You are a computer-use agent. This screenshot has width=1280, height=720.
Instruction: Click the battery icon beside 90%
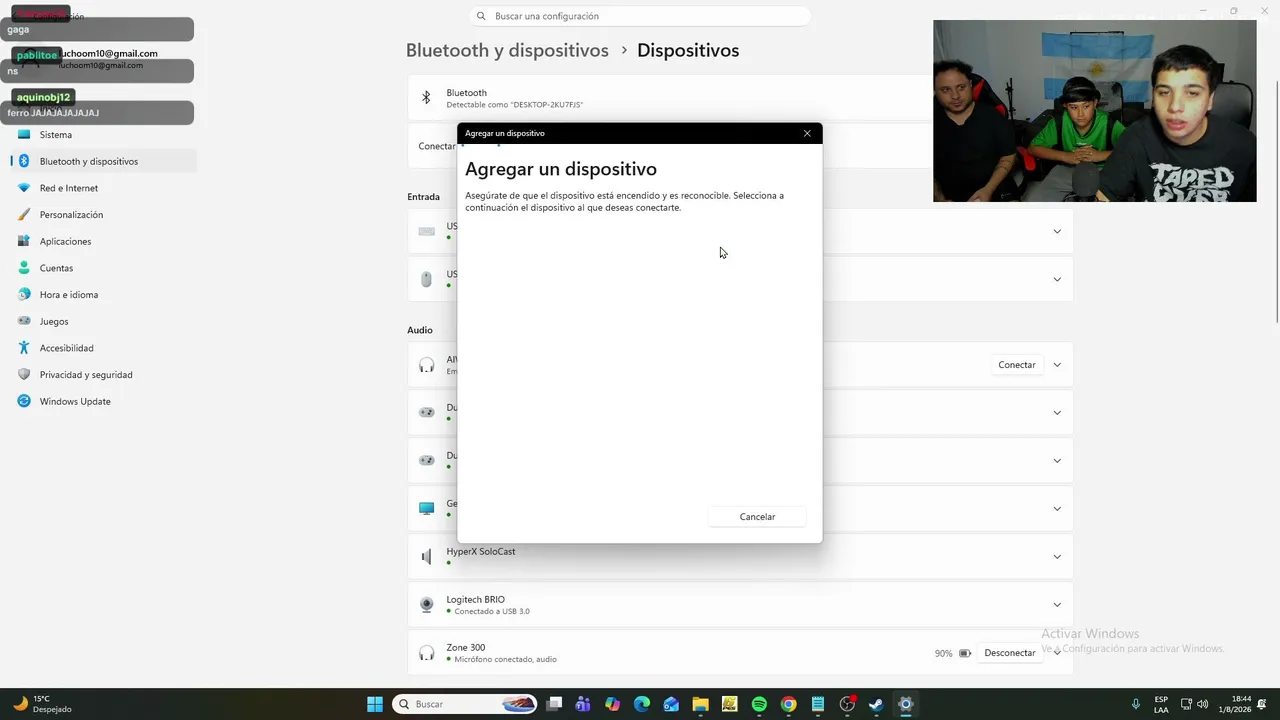[965, 653]
